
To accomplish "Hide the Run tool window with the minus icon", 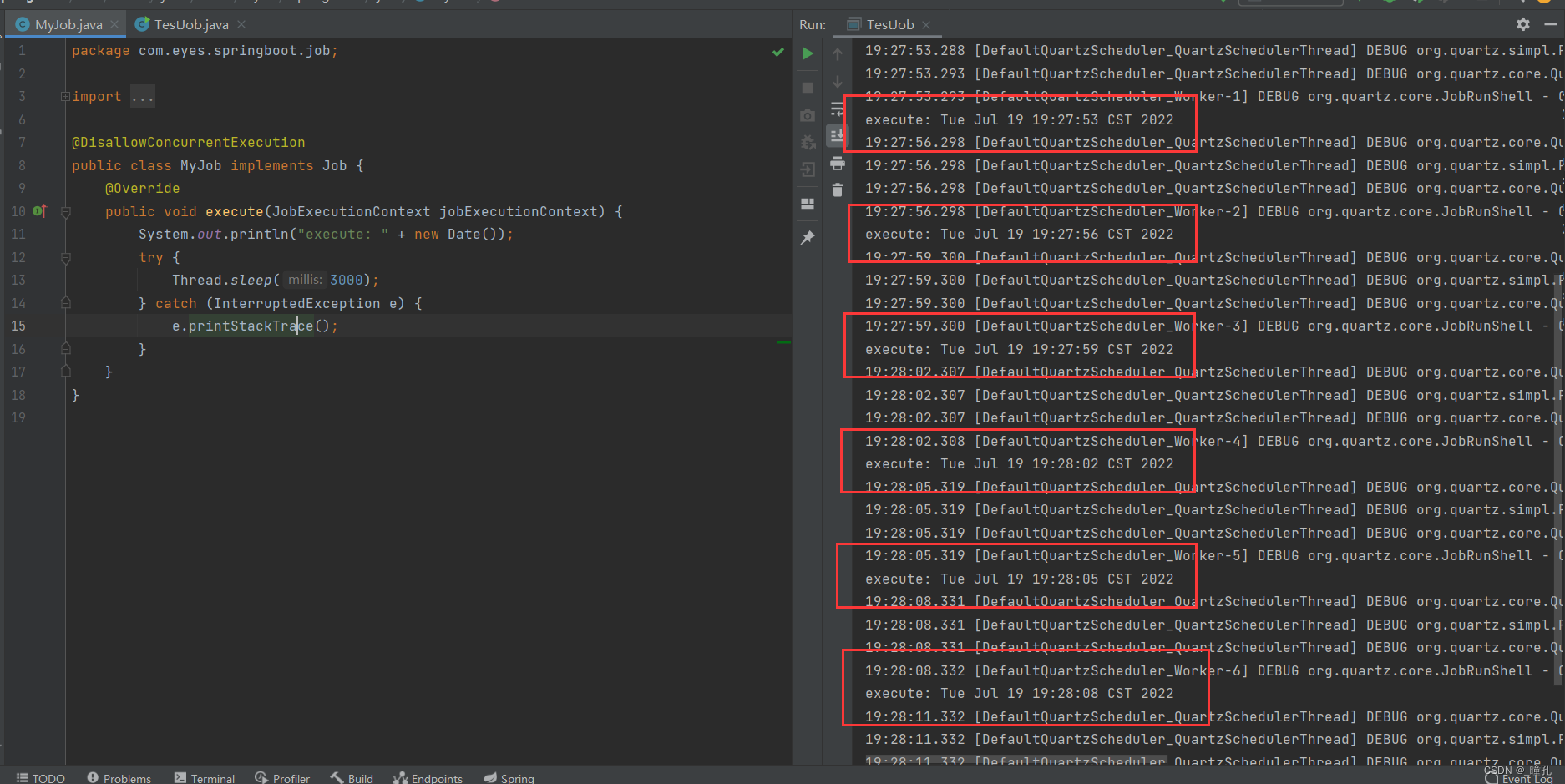I will click(x=1550, y=24).
